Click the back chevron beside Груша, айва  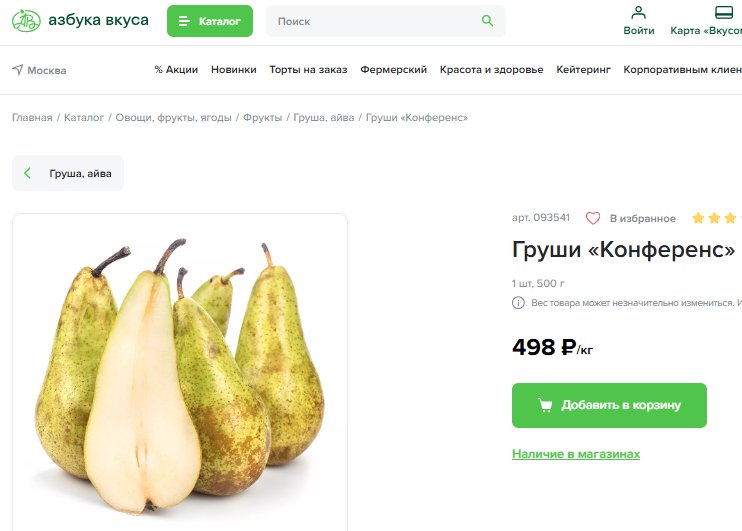[27, 173]
